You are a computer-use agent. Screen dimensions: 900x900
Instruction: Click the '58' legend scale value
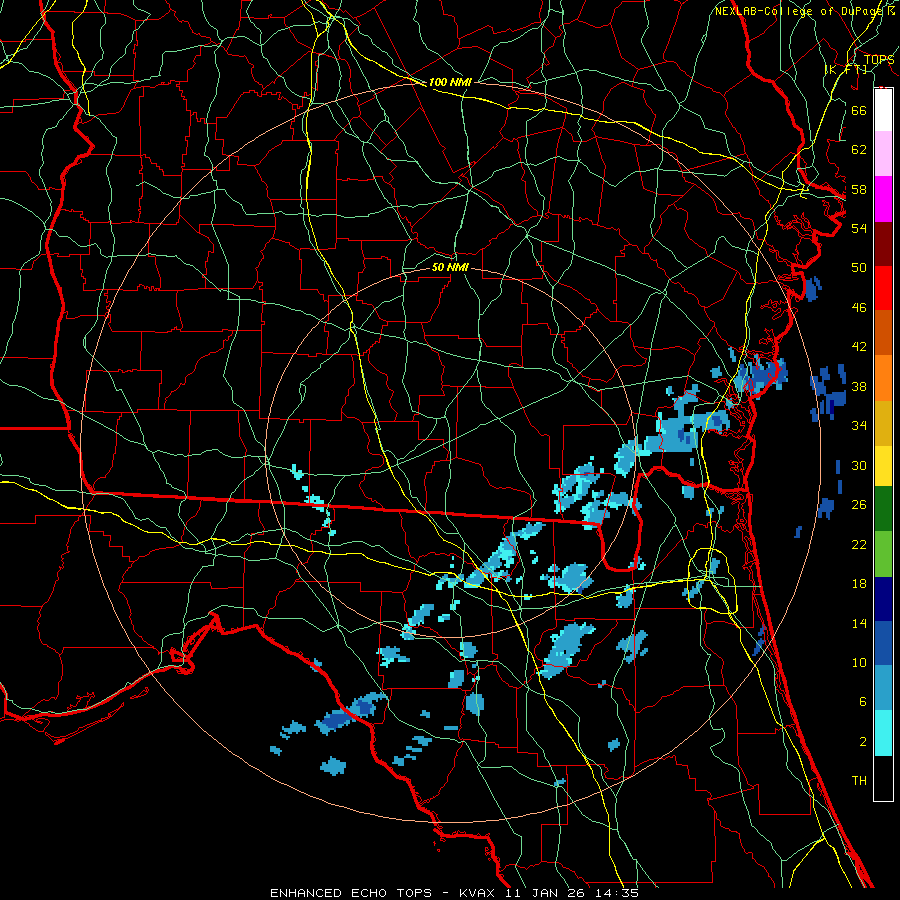click(x=859, y=189)
